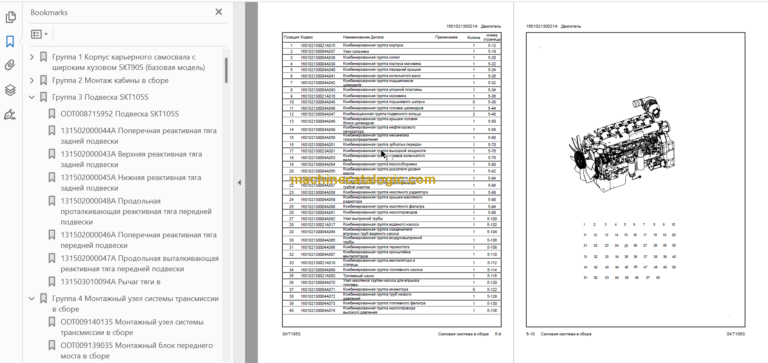Click the bookmark icon beside 131502000045A
Image resolution: width=768 pixels, height=363 pixels.
pos(51,178)
